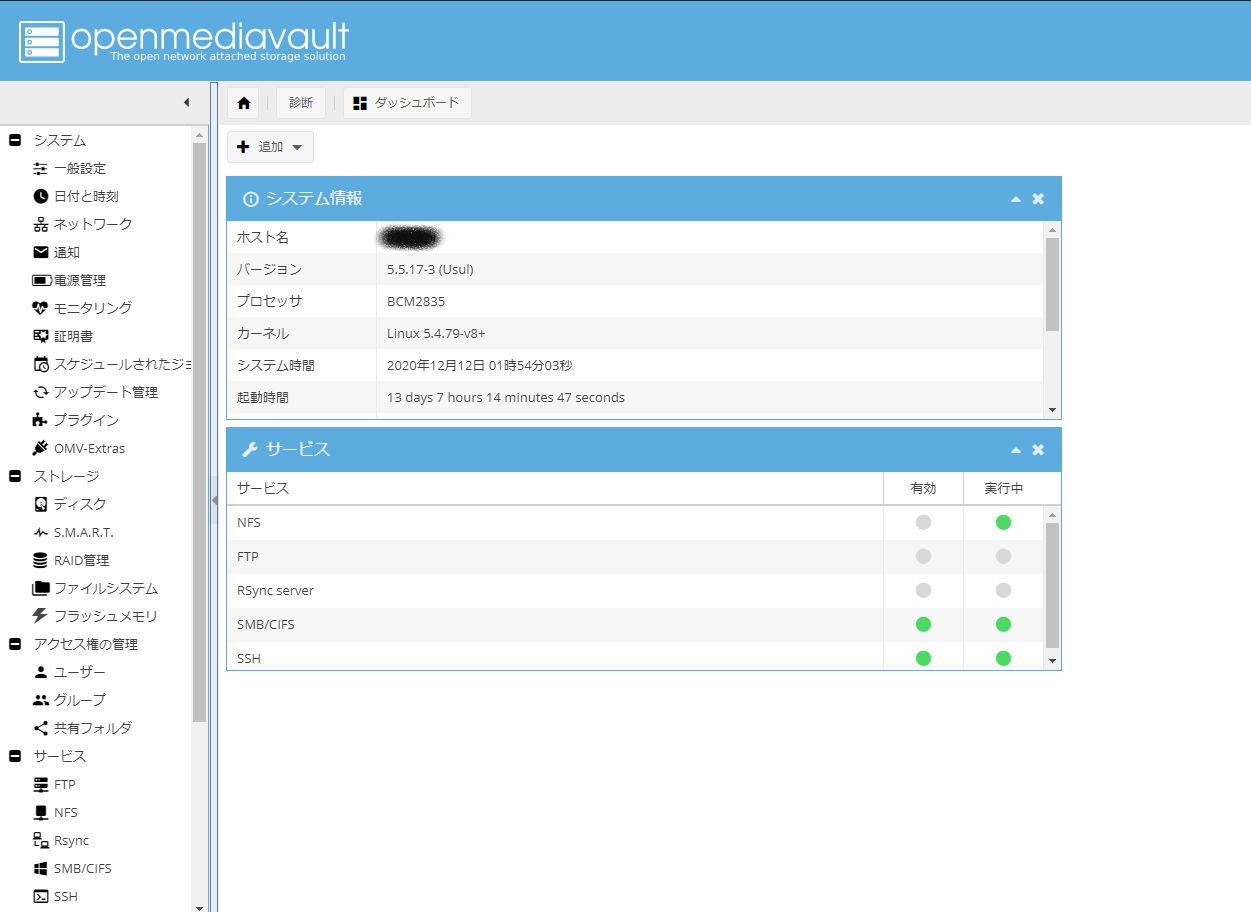Select the processor value BCM2835

click(x=416, y=301)
